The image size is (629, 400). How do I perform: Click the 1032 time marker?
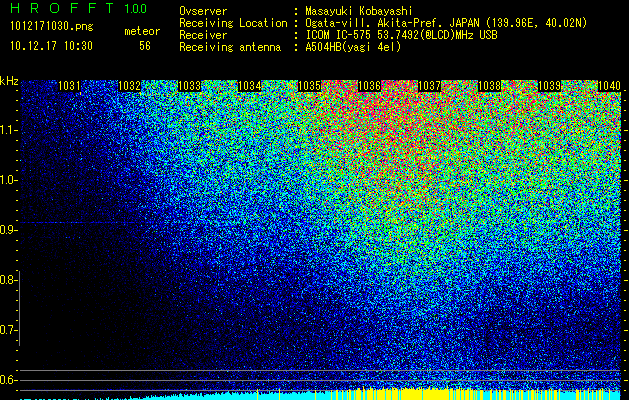(129, 86)
